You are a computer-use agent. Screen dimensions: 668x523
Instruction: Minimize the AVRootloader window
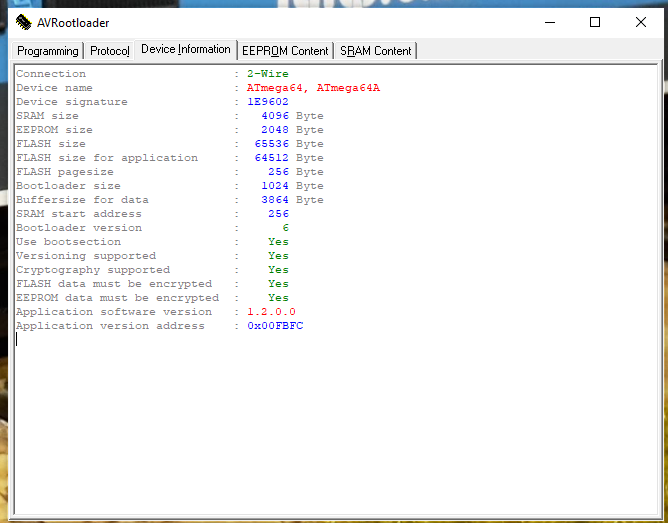(x=549, y=22)
